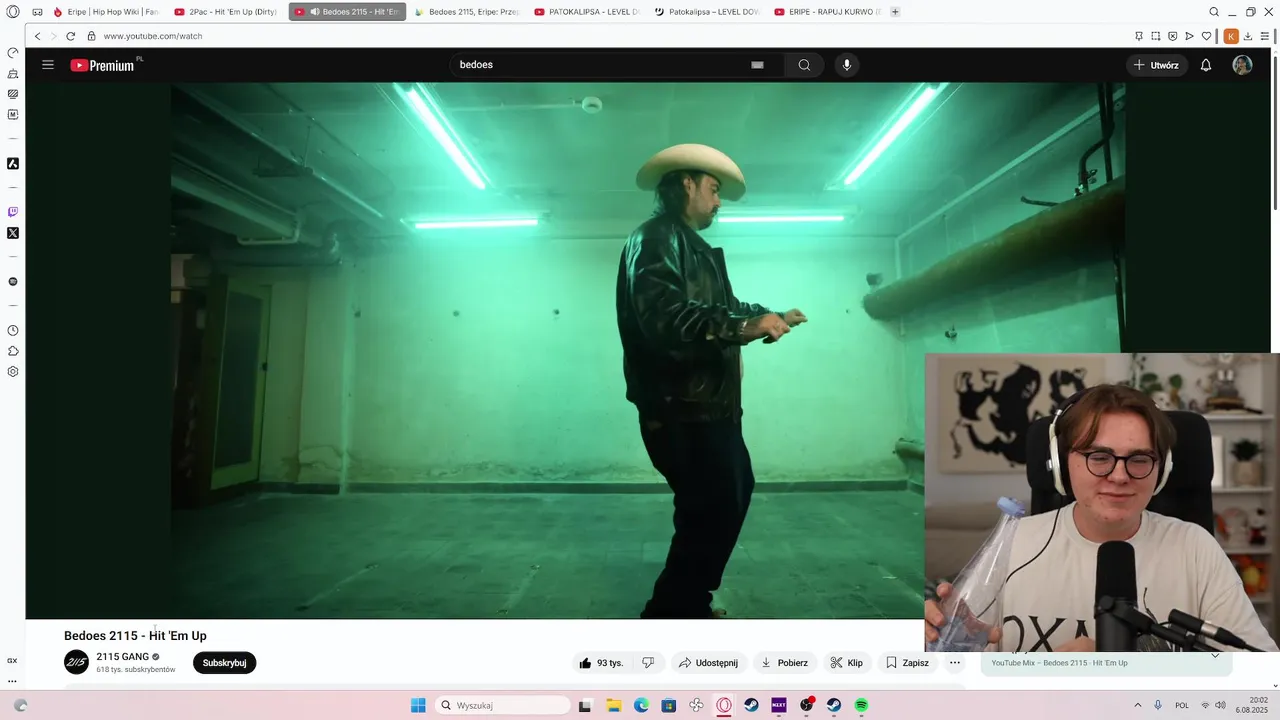This screenshot has height=720, width=1280.
Task: Open 2115 GANG channel name link
Action: coord(122,657)
